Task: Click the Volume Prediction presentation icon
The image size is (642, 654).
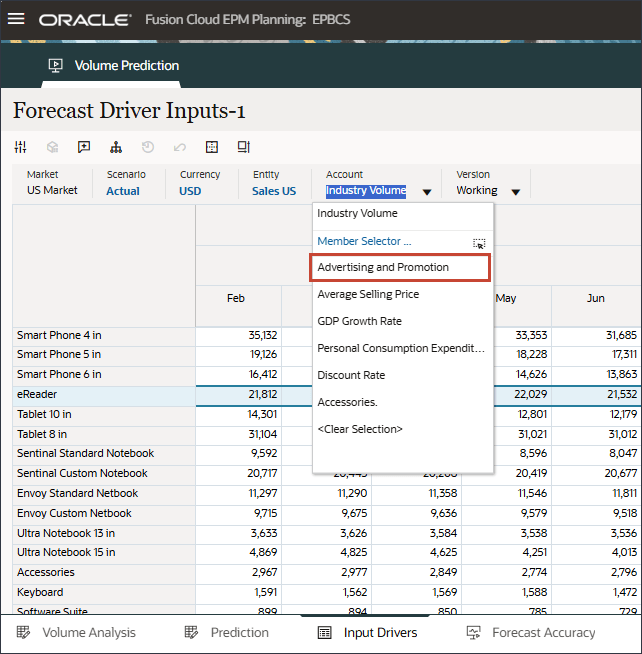Action: 55,65
